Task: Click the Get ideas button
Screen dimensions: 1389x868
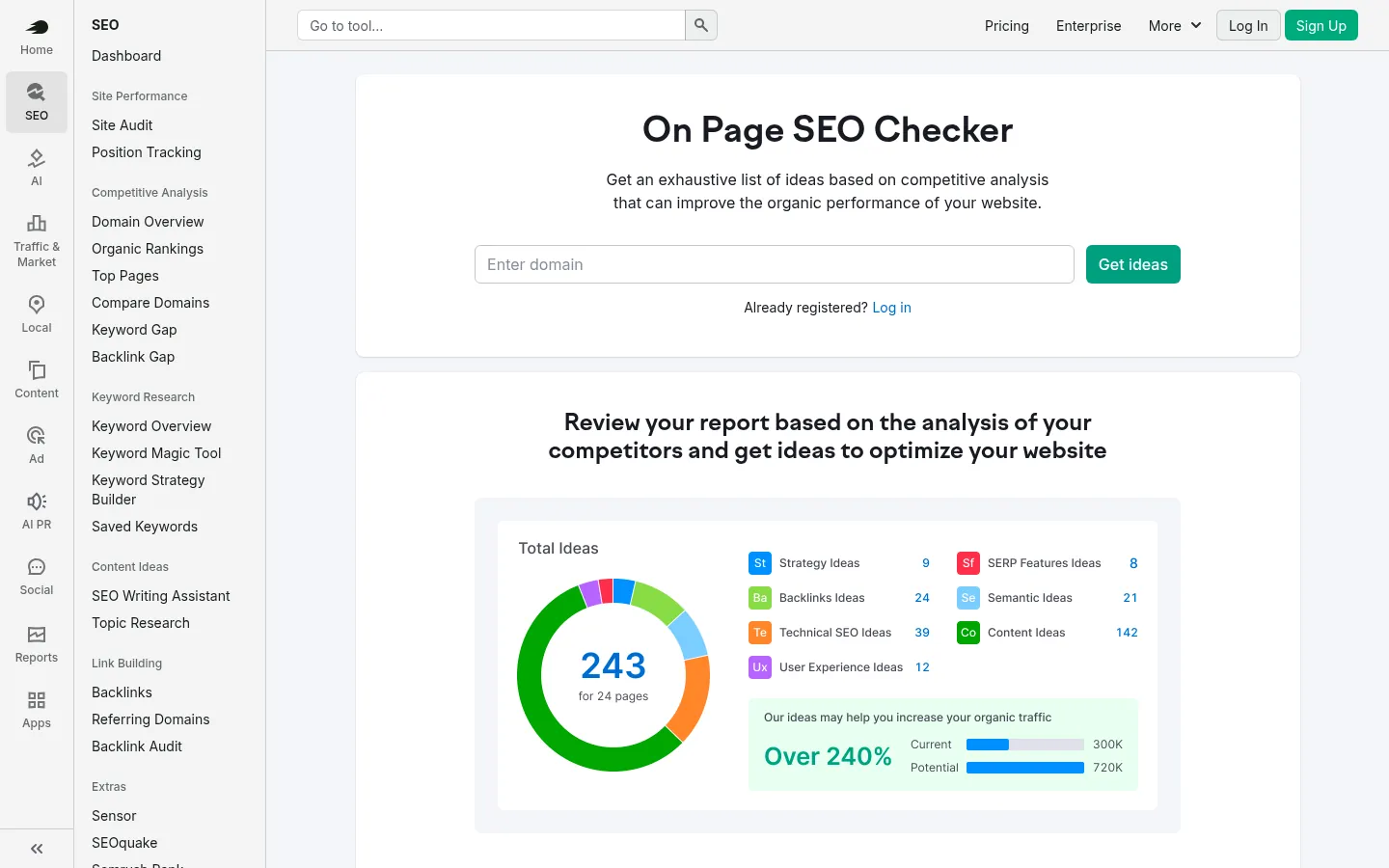Action: tap(1133, 264)
